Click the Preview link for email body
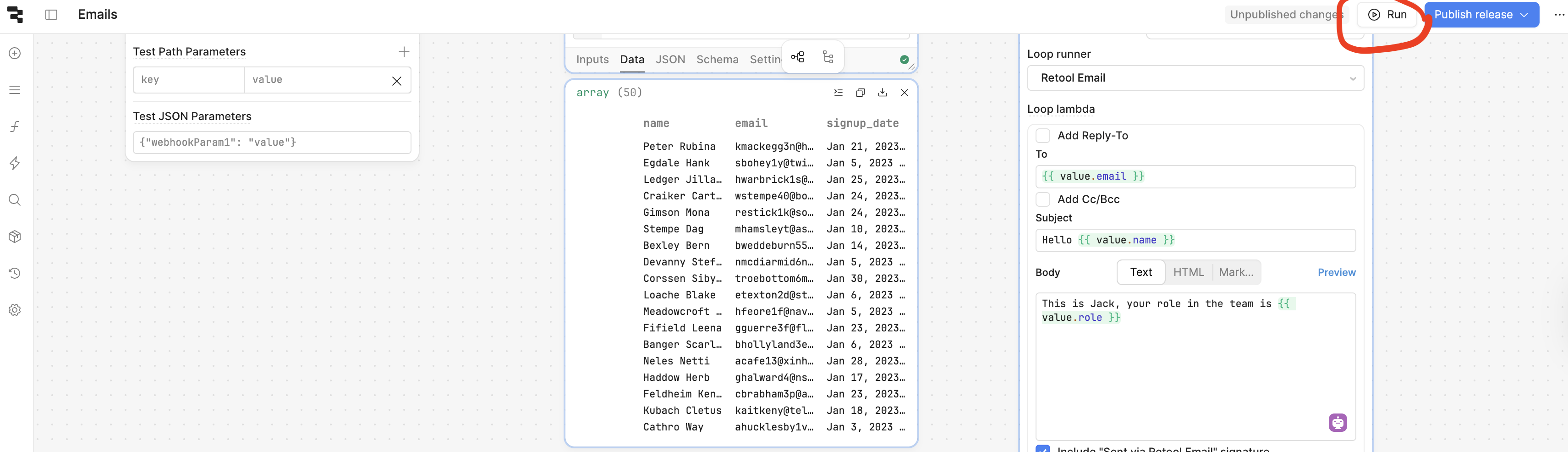 (x=1336, y=272)
